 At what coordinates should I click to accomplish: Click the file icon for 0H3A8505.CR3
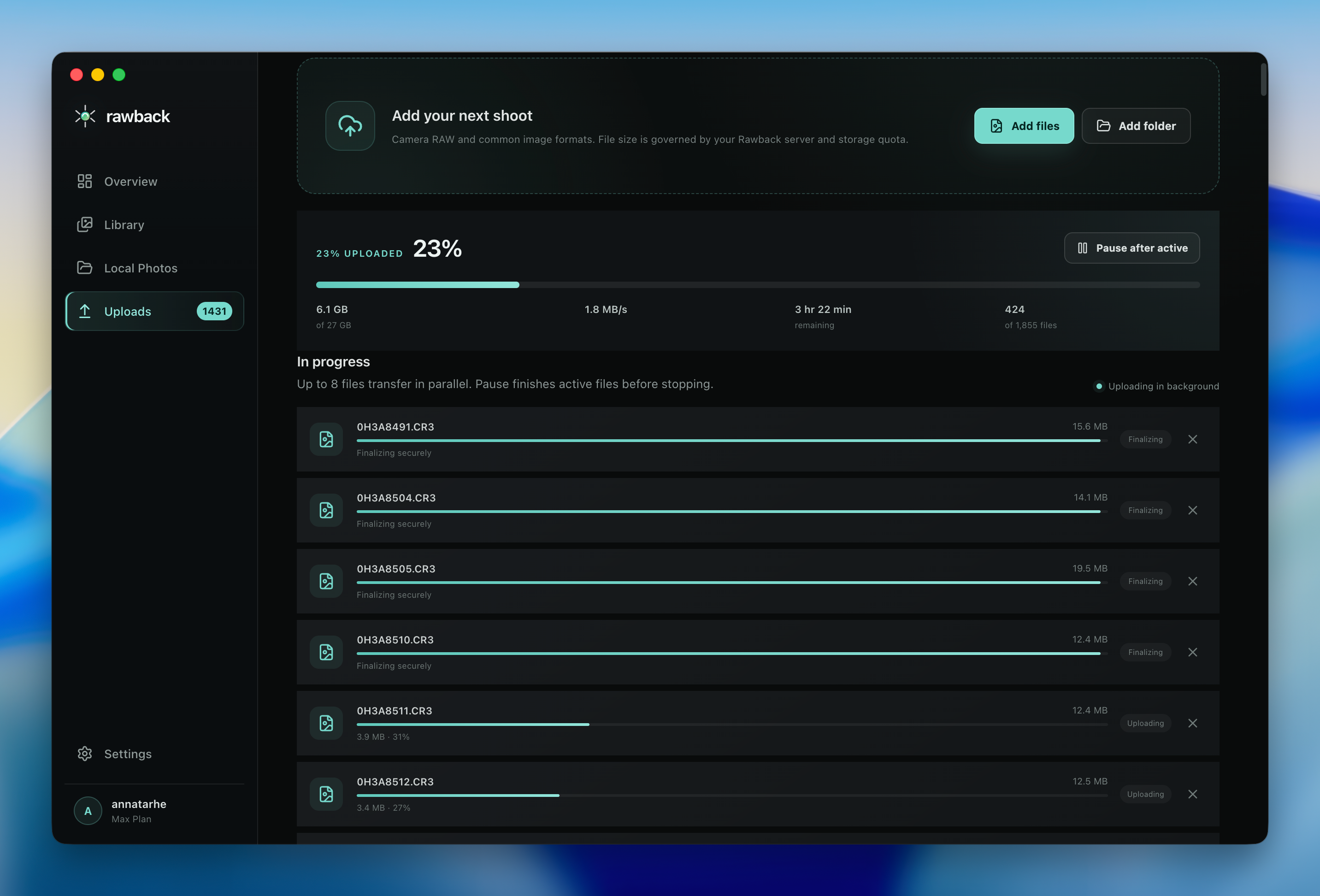[326, 581]
